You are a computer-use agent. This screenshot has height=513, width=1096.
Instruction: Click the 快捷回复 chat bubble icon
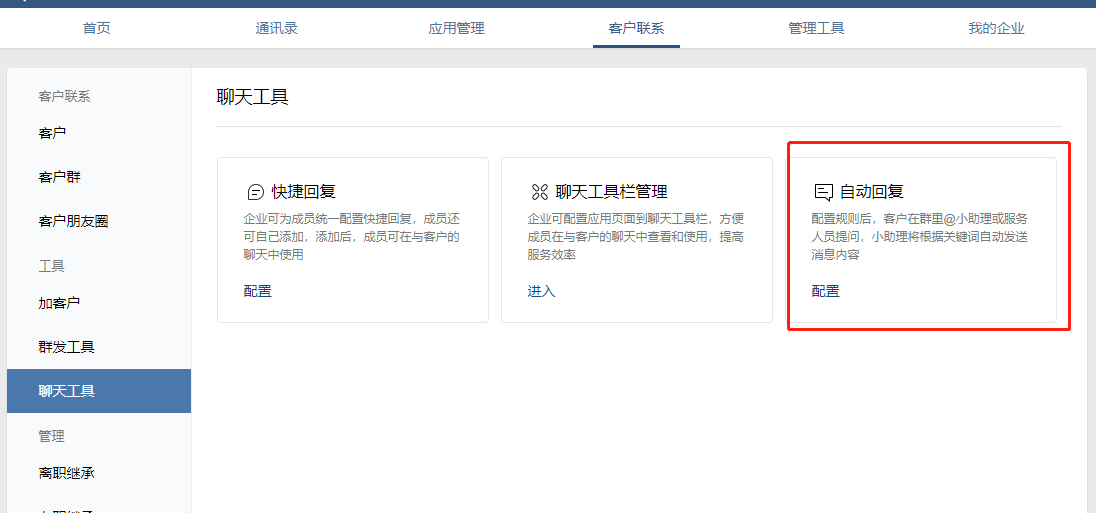click(x=256, y=192)
